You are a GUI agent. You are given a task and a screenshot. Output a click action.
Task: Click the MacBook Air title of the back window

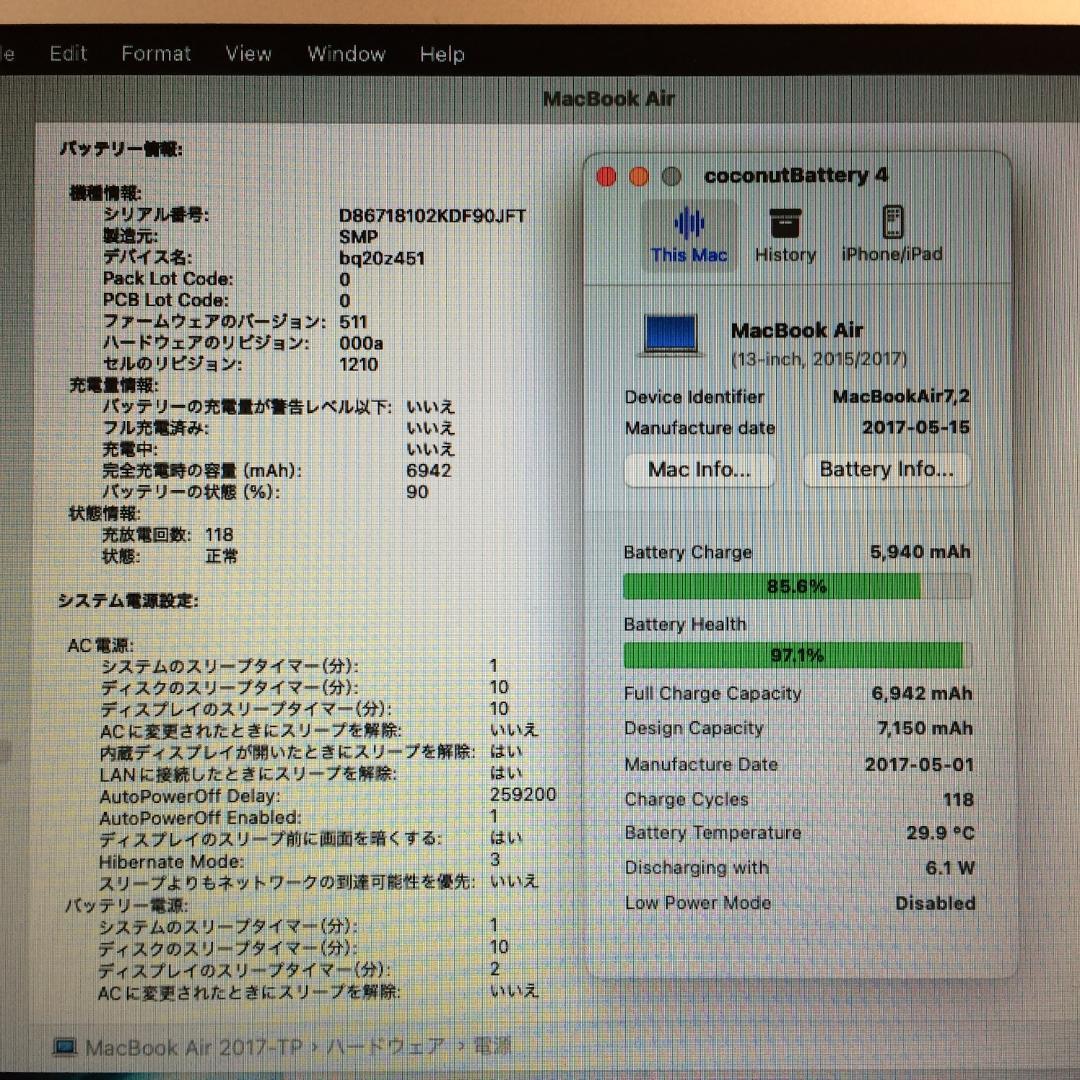click(609, 99)
